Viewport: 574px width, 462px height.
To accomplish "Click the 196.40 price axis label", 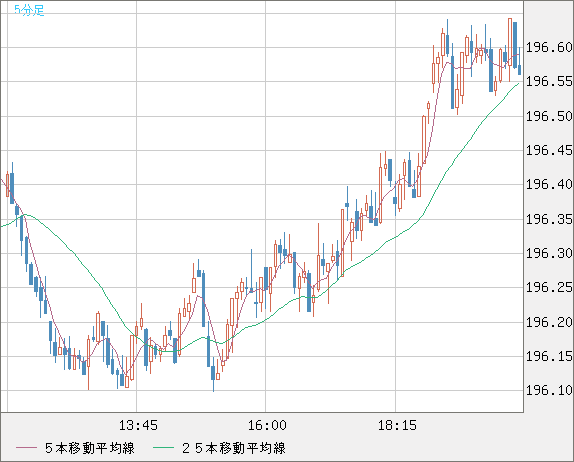I will (x=549, y=184).
